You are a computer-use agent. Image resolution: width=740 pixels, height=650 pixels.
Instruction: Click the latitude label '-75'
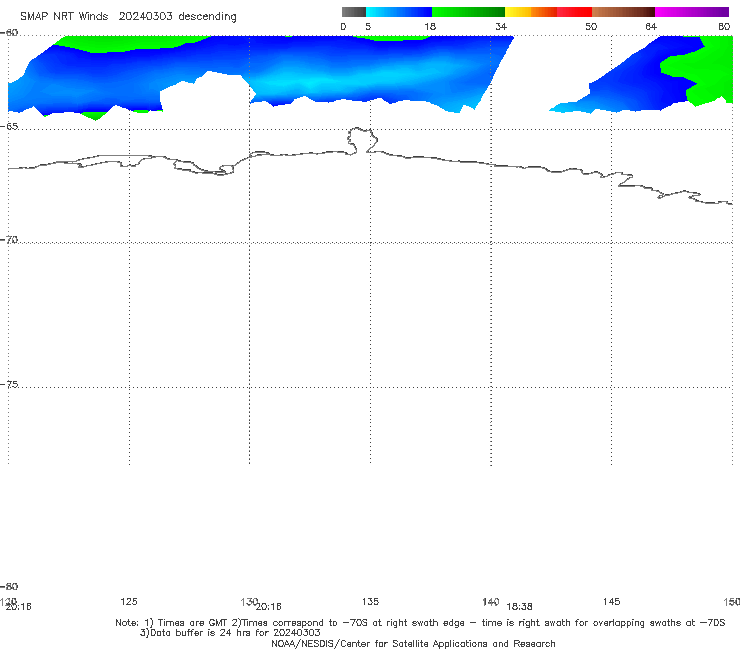[x=9, y=384]
